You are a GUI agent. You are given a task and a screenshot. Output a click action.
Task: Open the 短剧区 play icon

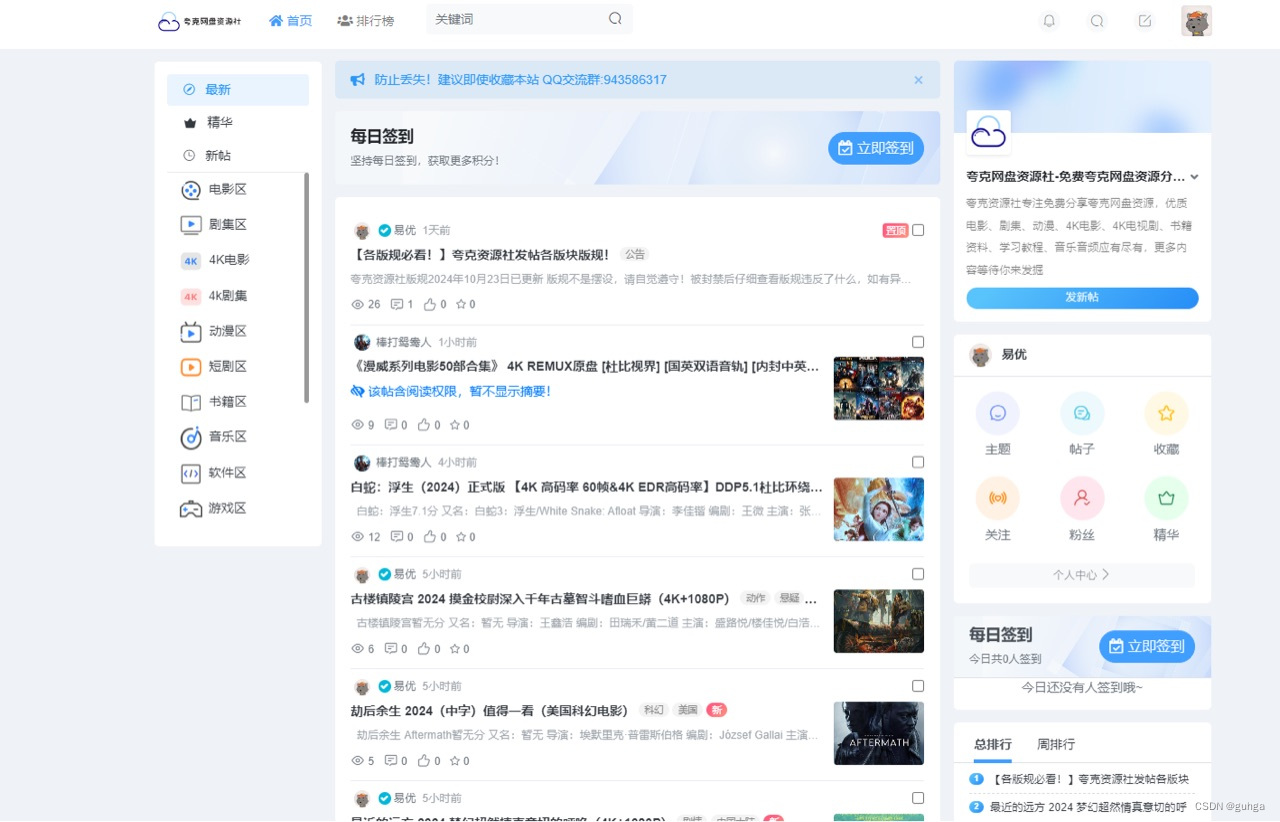[191, 367]
